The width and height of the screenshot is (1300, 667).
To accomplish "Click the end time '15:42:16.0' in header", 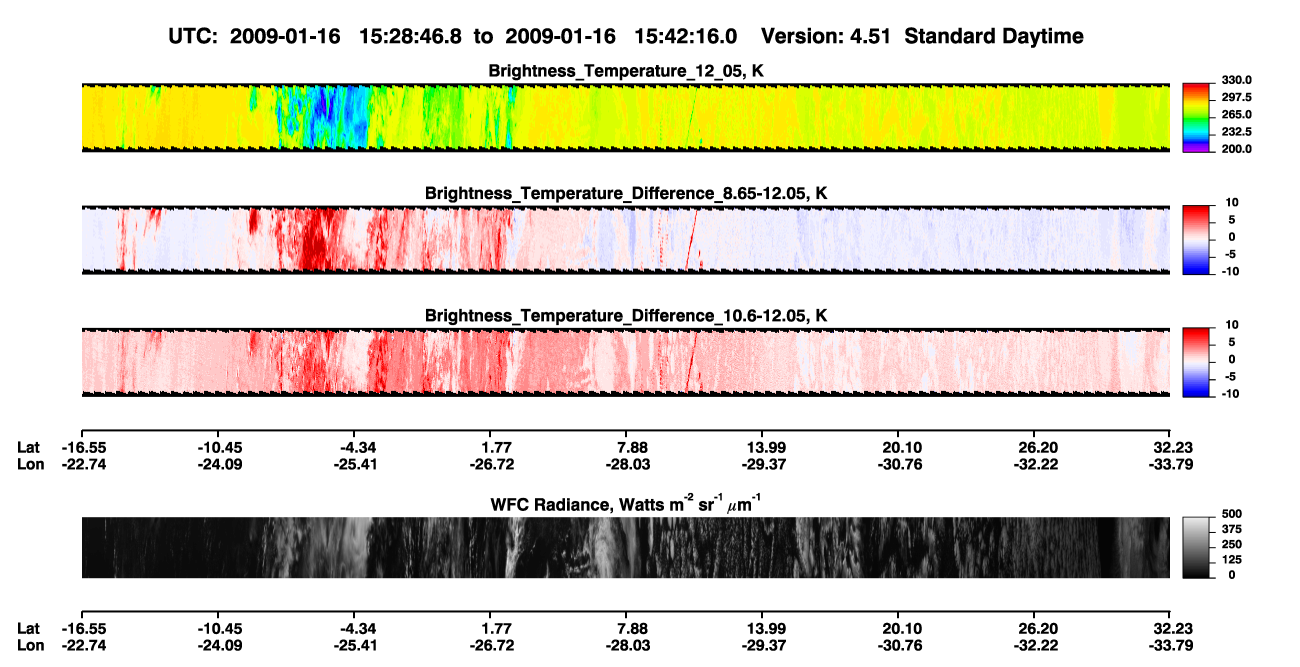I will [x=685, y=36].
